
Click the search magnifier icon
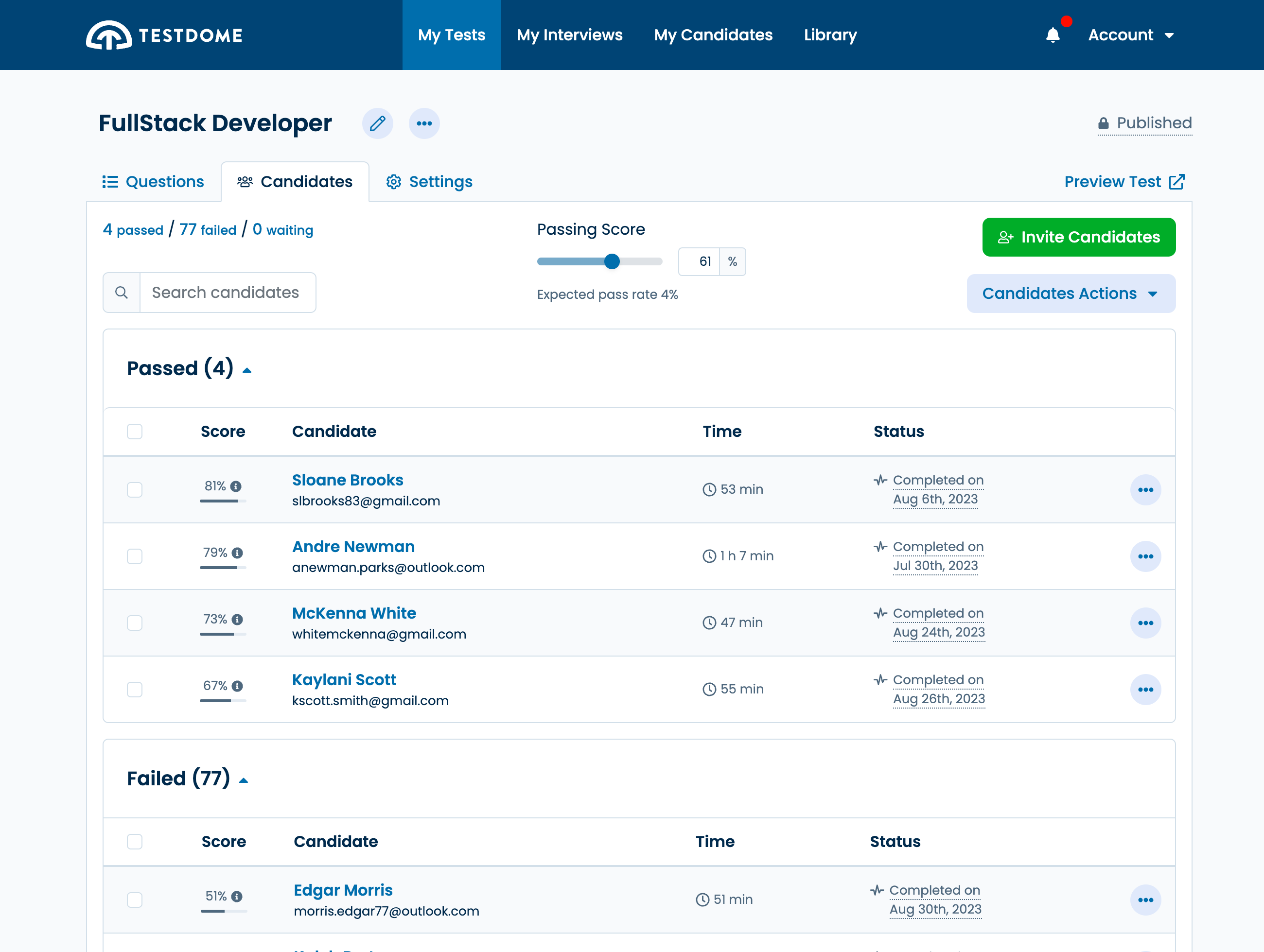pos(121,293)
